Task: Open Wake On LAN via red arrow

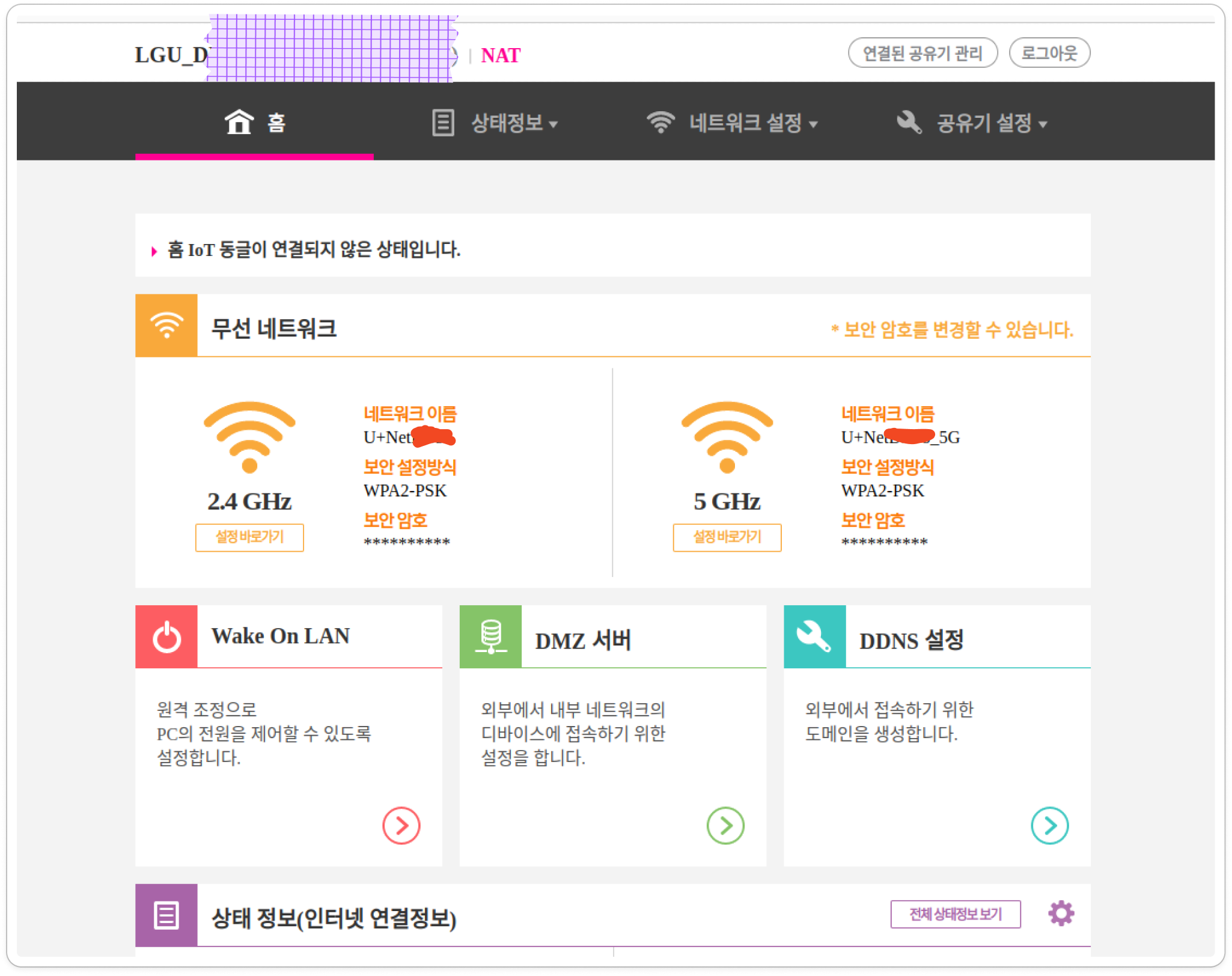Action: click(401, 825)
